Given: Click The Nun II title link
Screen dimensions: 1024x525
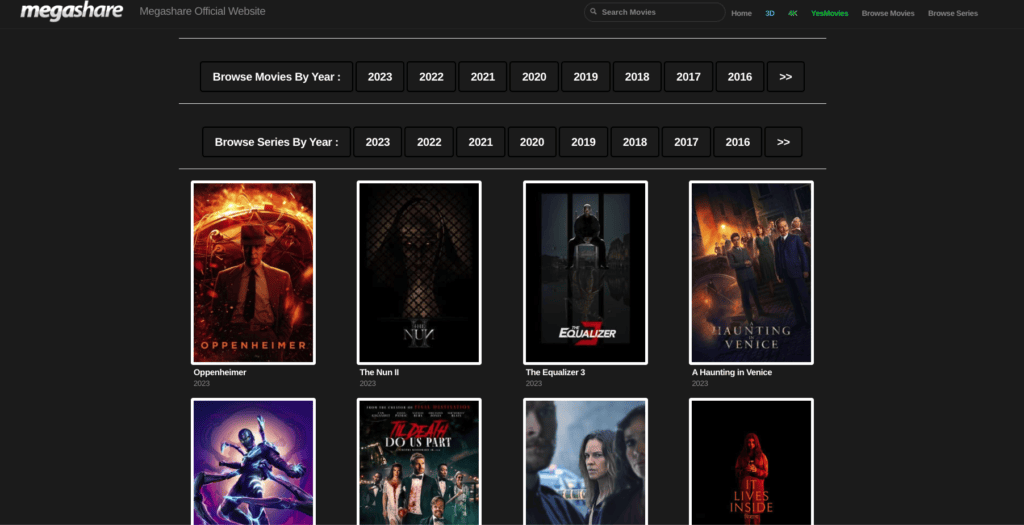Looking at the screenshot, I should [379, 372].
